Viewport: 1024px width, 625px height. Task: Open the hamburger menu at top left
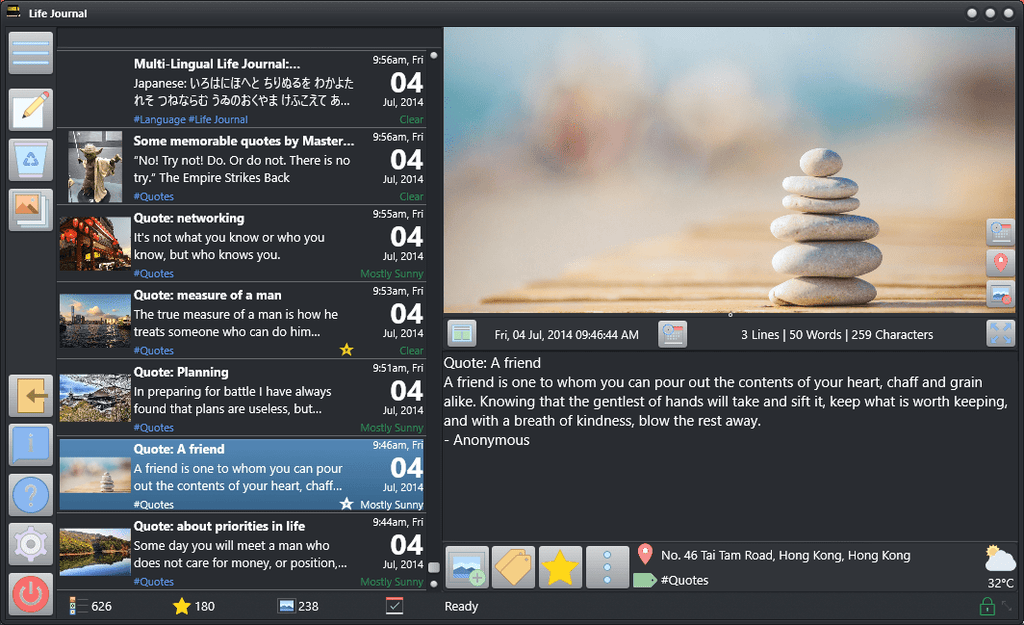30,53
